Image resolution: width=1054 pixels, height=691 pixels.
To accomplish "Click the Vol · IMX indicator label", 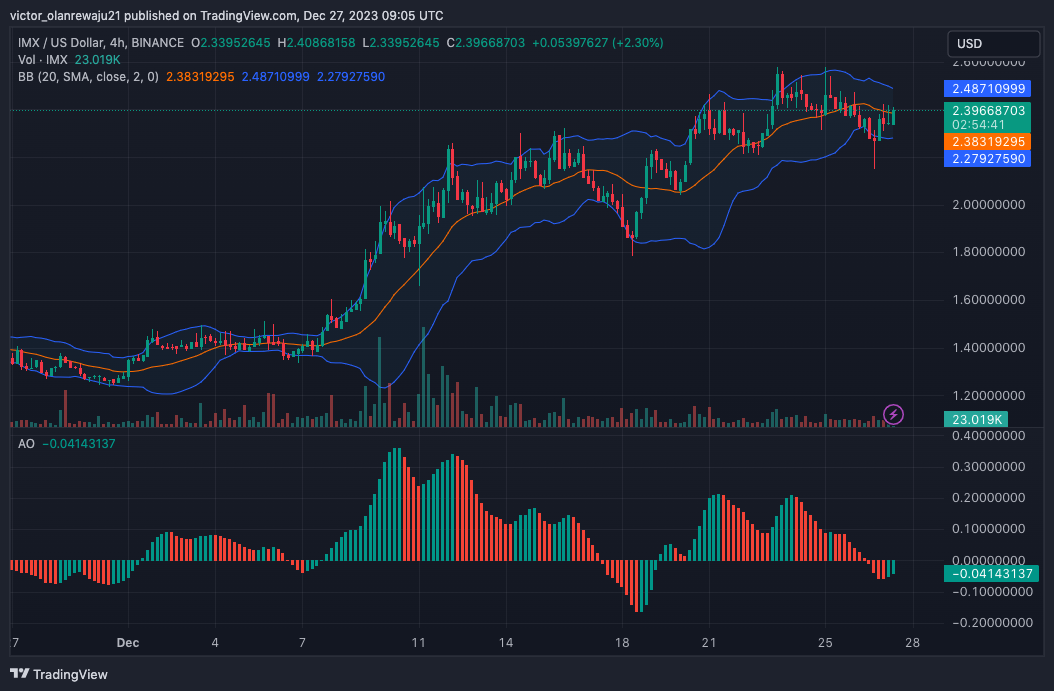I will pyautogui.click(x=42, y=60).
